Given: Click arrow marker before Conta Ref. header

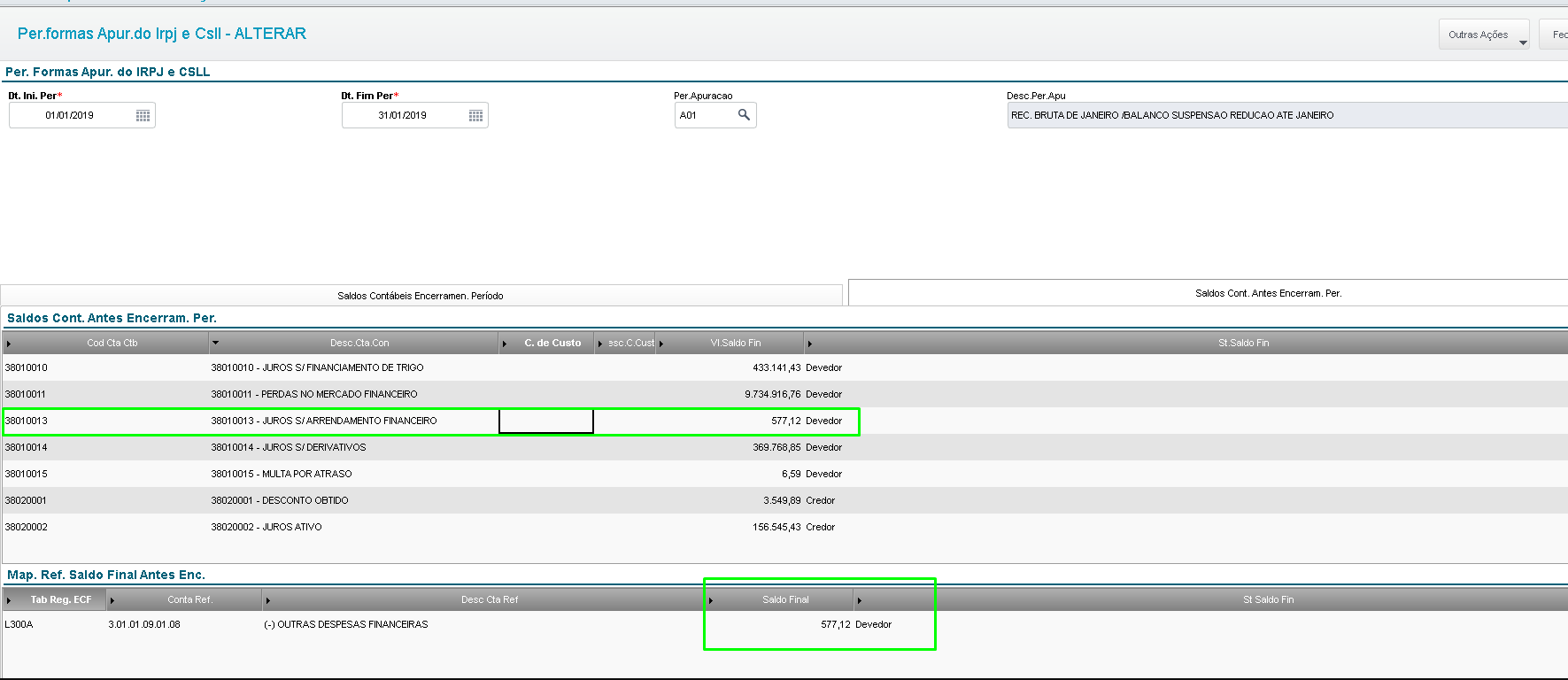Looking at the screenshot, I should click(112, 600).
